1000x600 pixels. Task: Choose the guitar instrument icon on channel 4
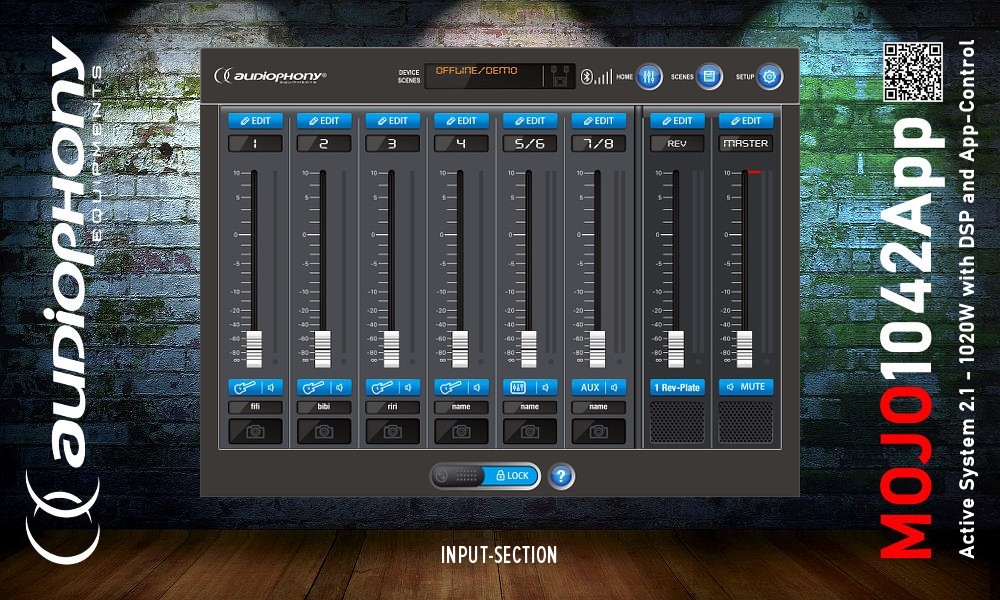tap(450, 387)
